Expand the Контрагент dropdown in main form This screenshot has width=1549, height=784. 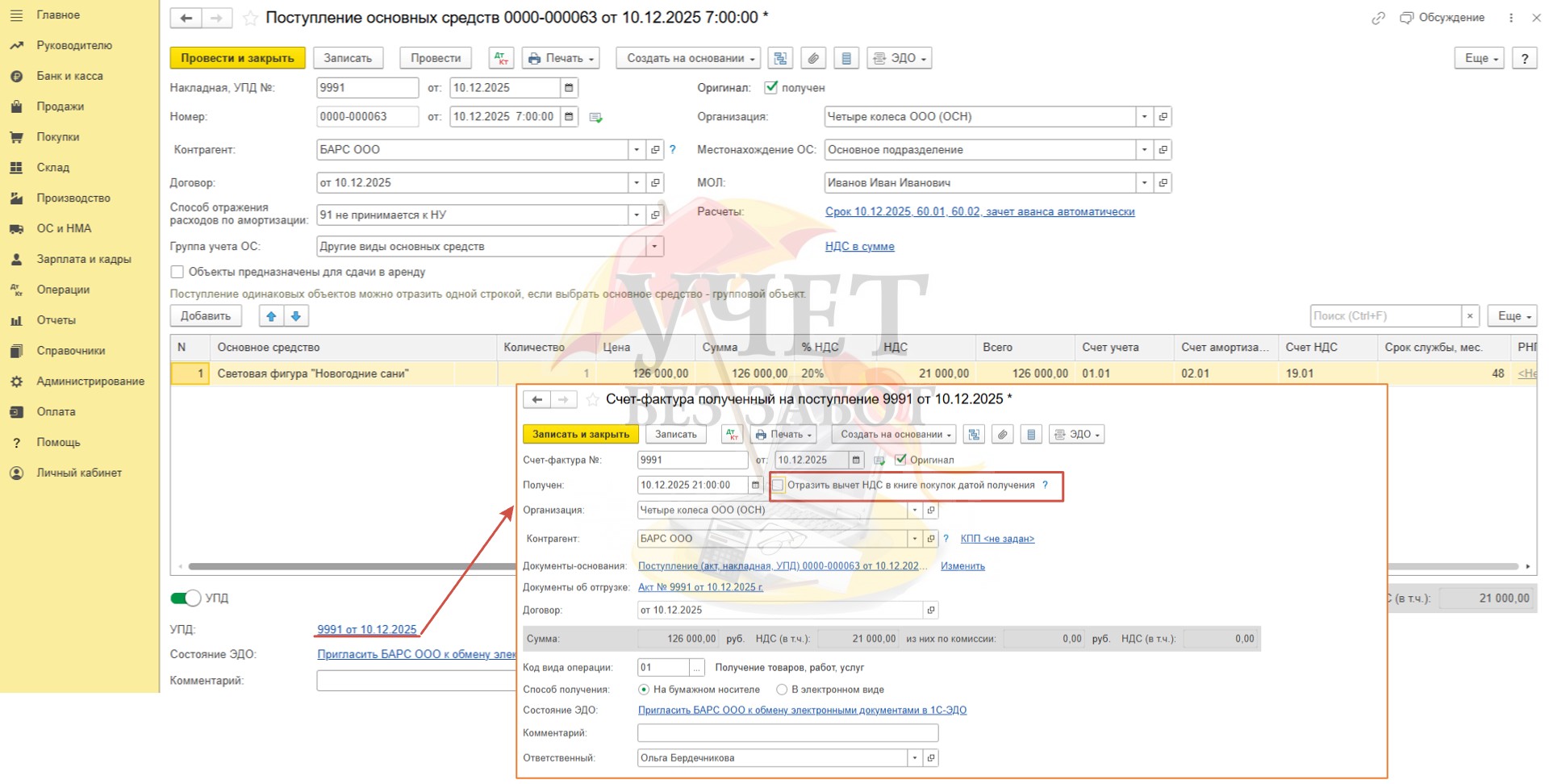pyautogui.click(x=637, y=150)
